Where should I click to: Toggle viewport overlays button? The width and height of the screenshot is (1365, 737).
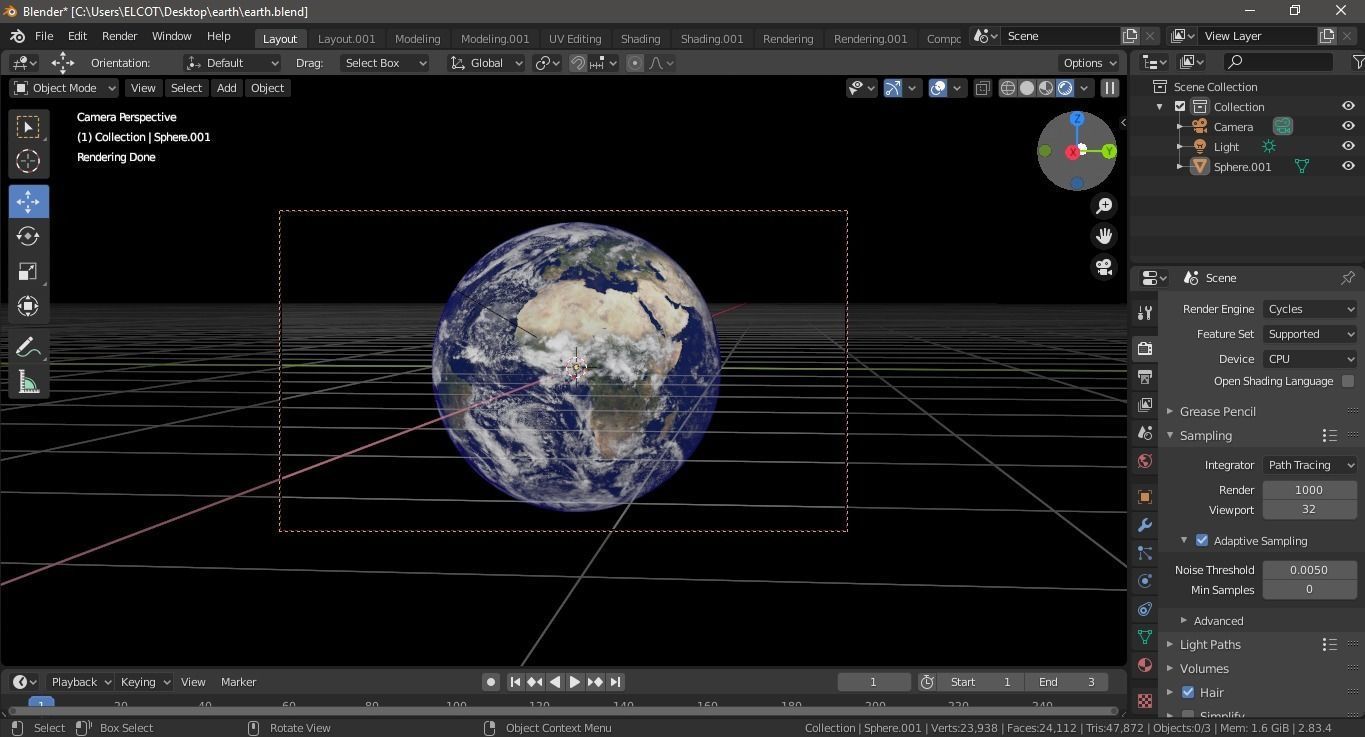pos(938,88)
